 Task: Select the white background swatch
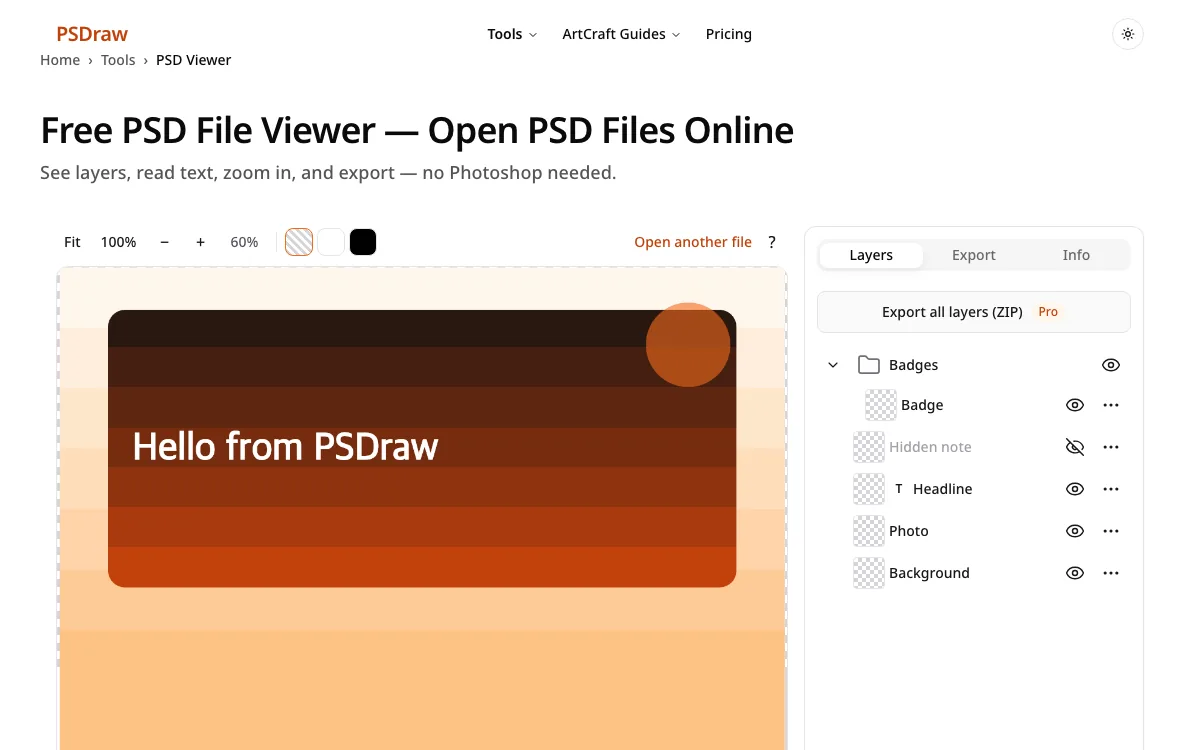(x=331, y=242)
